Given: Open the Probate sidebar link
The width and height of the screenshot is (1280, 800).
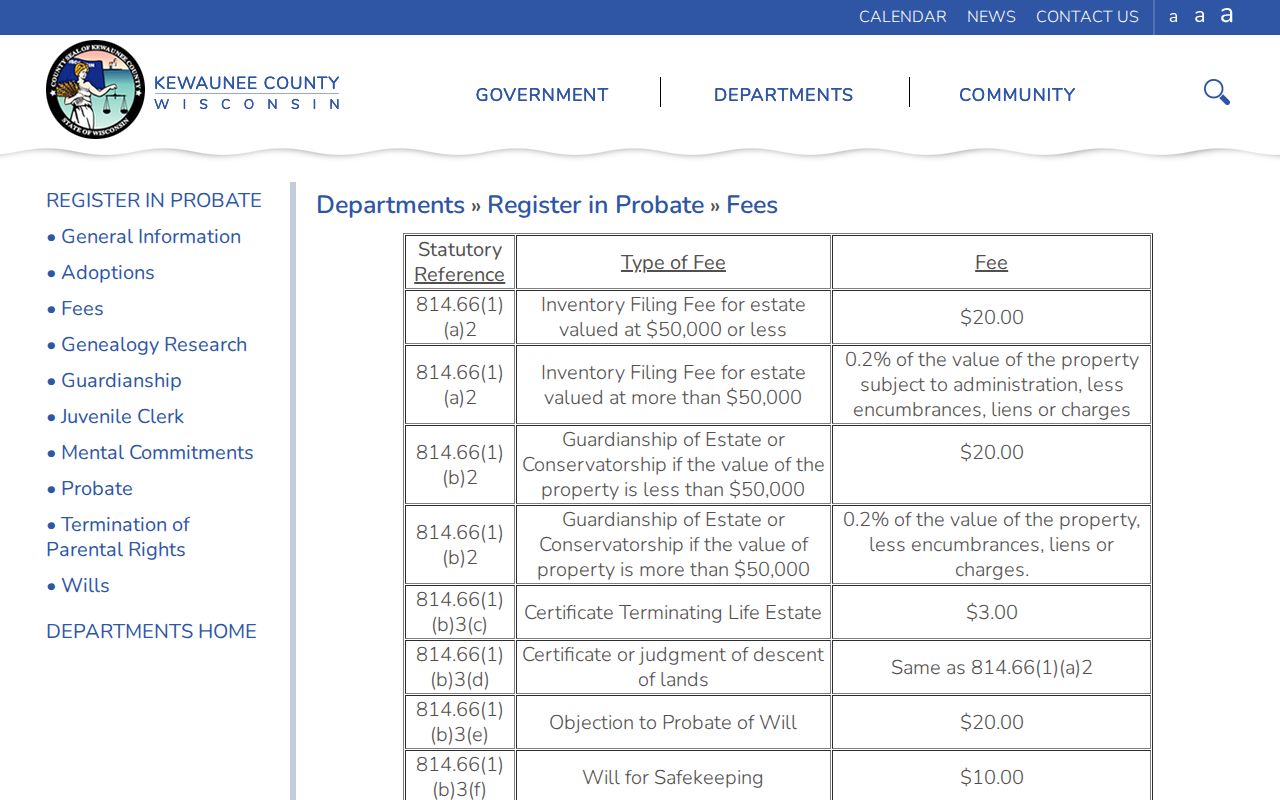Looking at the screenshot, I should point(97,488).
